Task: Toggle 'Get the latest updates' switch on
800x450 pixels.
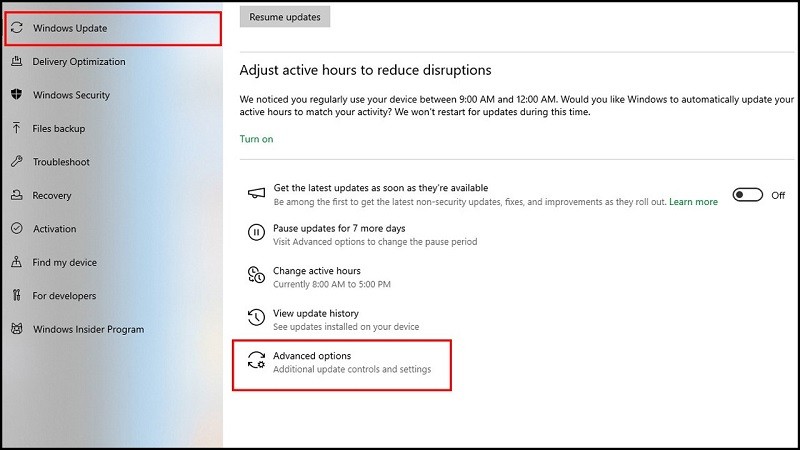Action: pos(747,195)
